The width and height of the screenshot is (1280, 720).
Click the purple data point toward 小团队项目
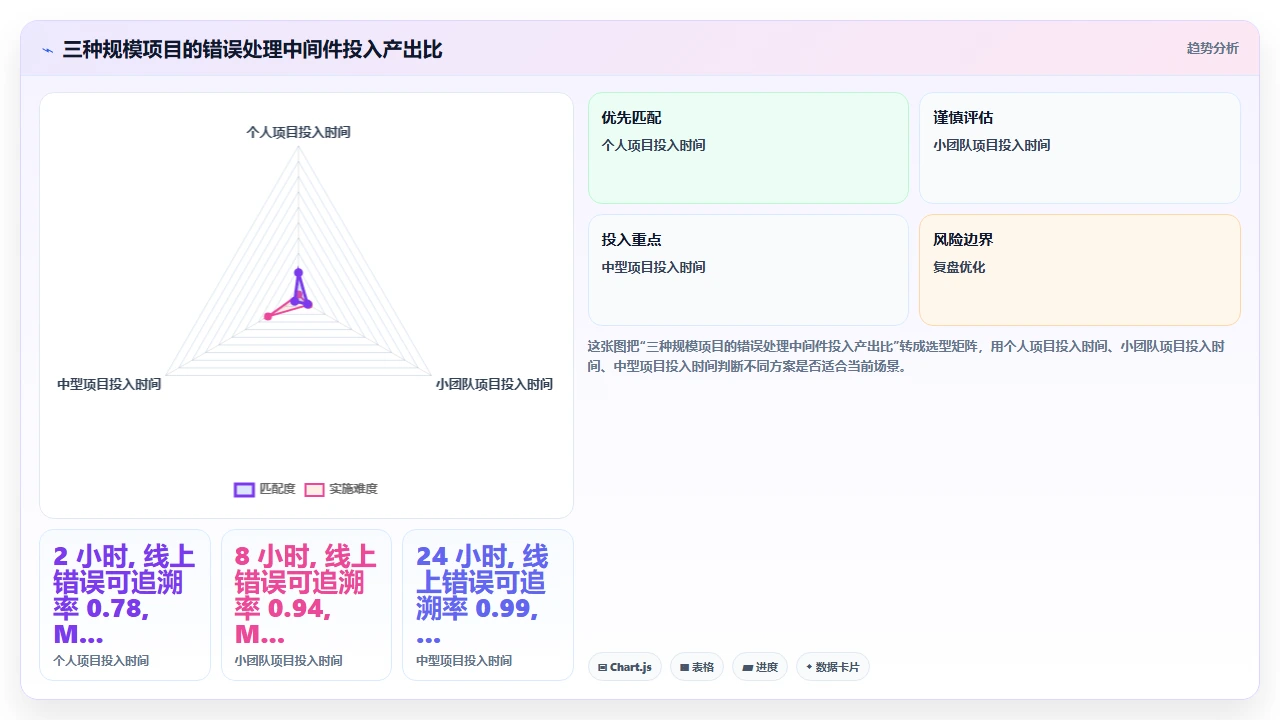(308, 304)
